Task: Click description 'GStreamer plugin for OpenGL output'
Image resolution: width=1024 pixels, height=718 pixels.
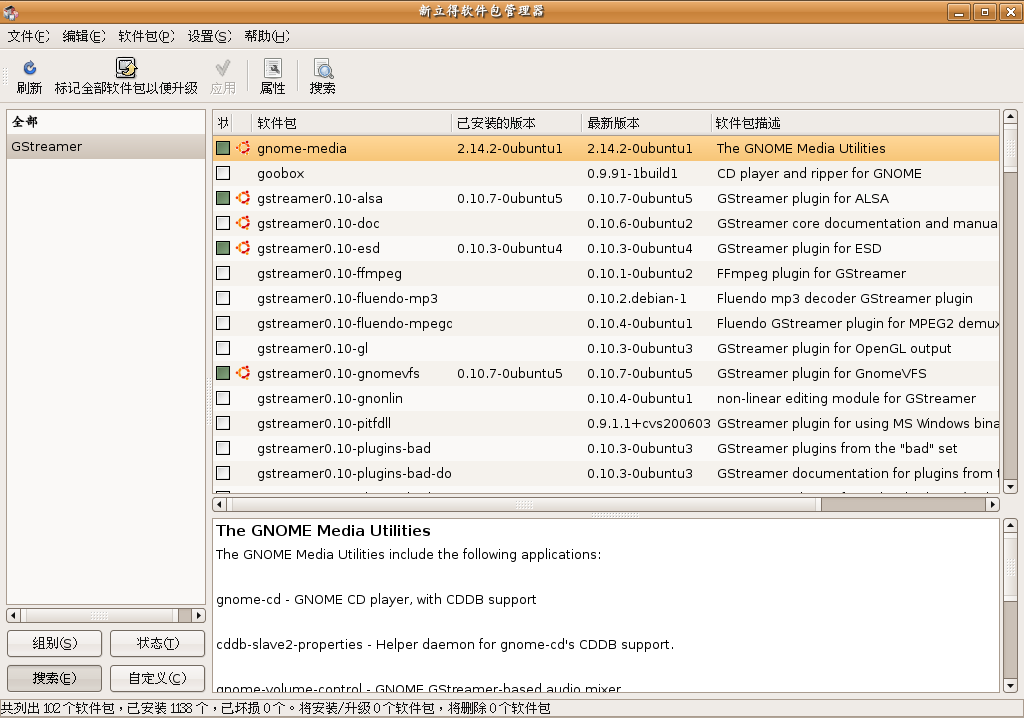Action: click(x=834, y=348)
